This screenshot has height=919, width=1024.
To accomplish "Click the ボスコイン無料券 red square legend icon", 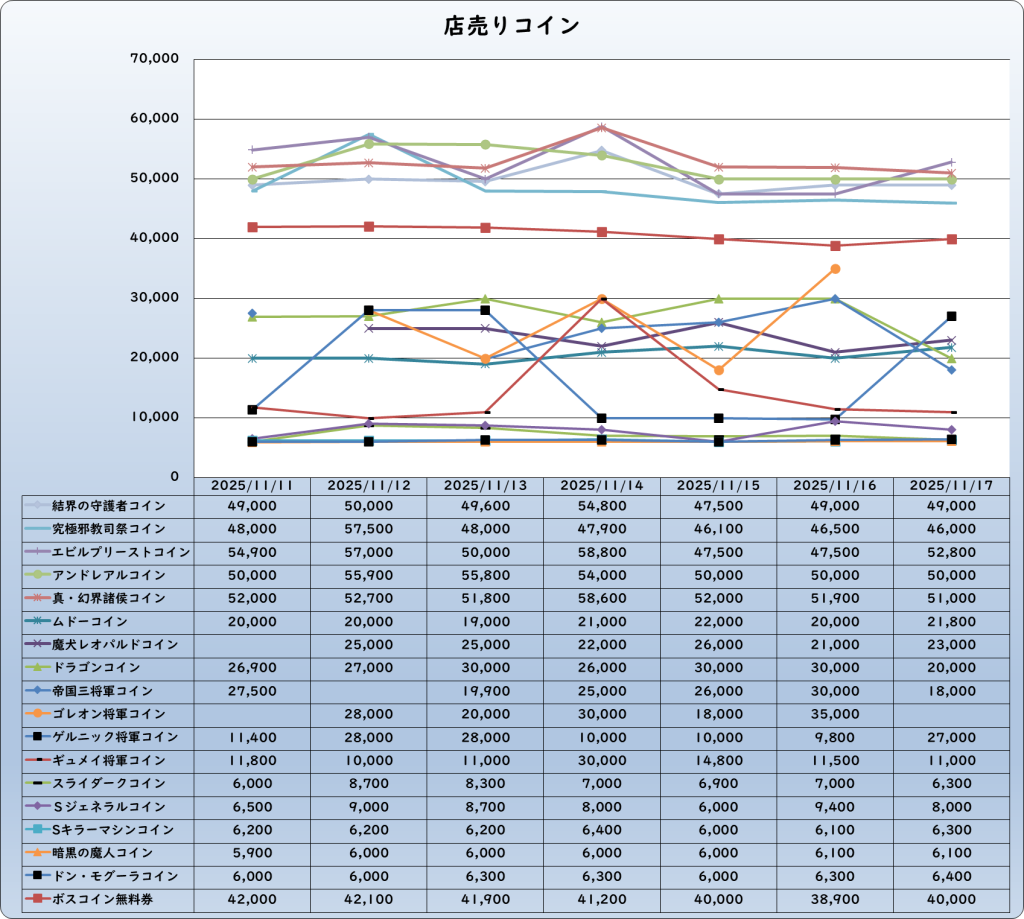I will (37, 899).
